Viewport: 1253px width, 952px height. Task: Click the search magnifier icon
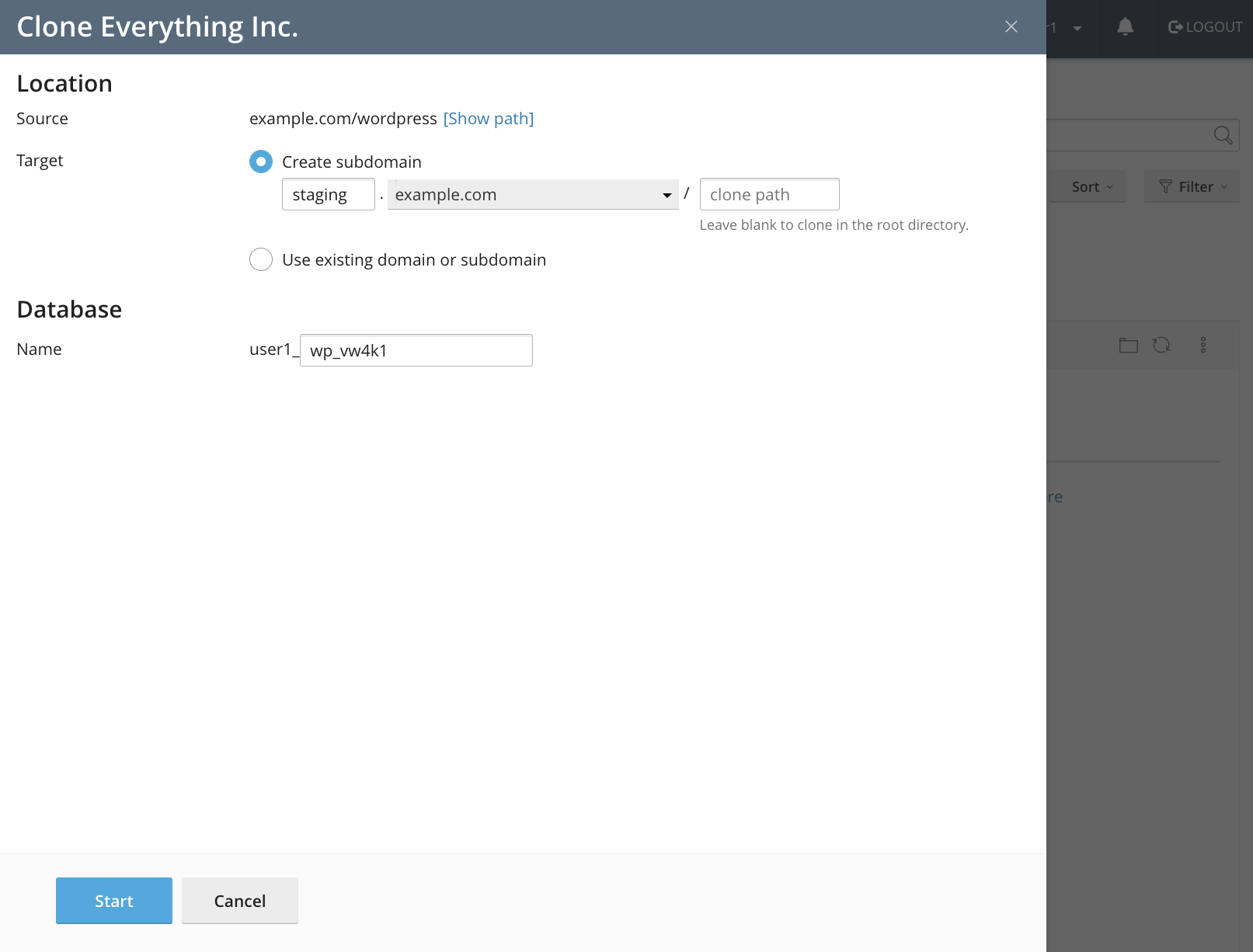(1223, 134)
